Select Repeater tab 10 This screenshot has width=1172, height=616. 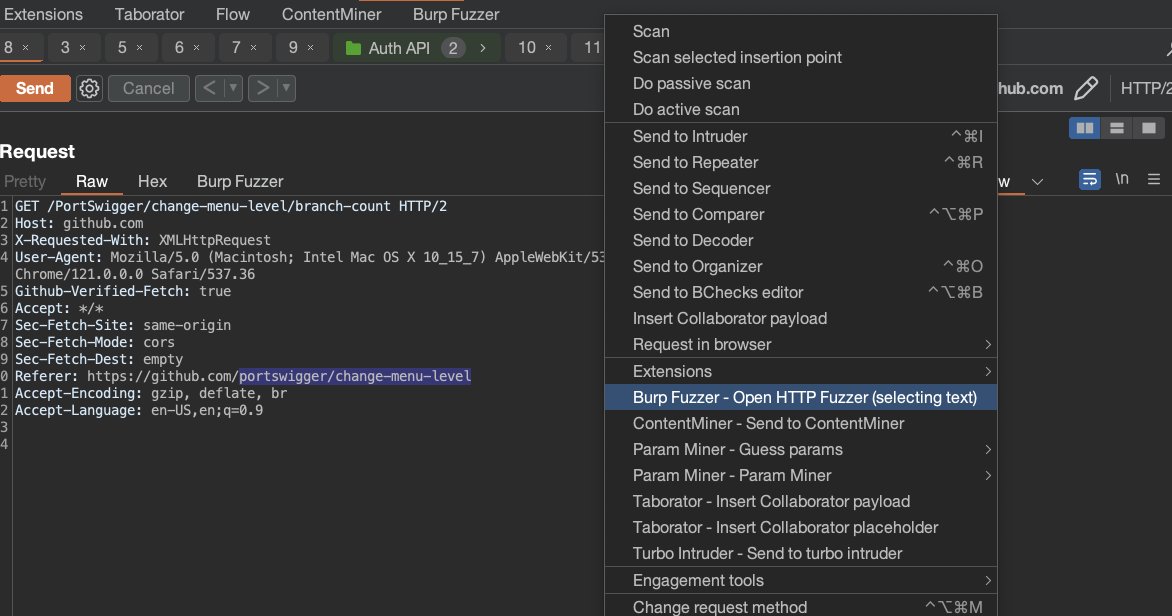(527, 48)
